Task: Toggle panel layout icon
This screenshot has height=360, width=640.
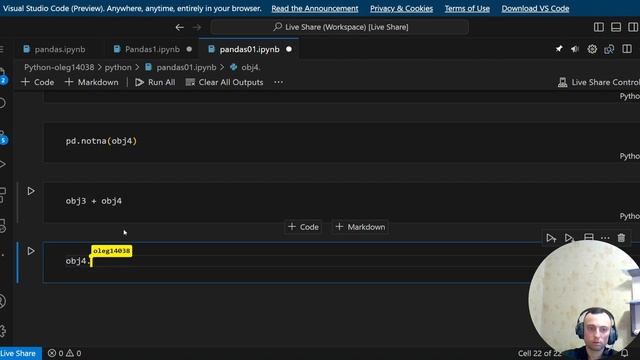Action: pyautogui.click(x=616, y=27)
